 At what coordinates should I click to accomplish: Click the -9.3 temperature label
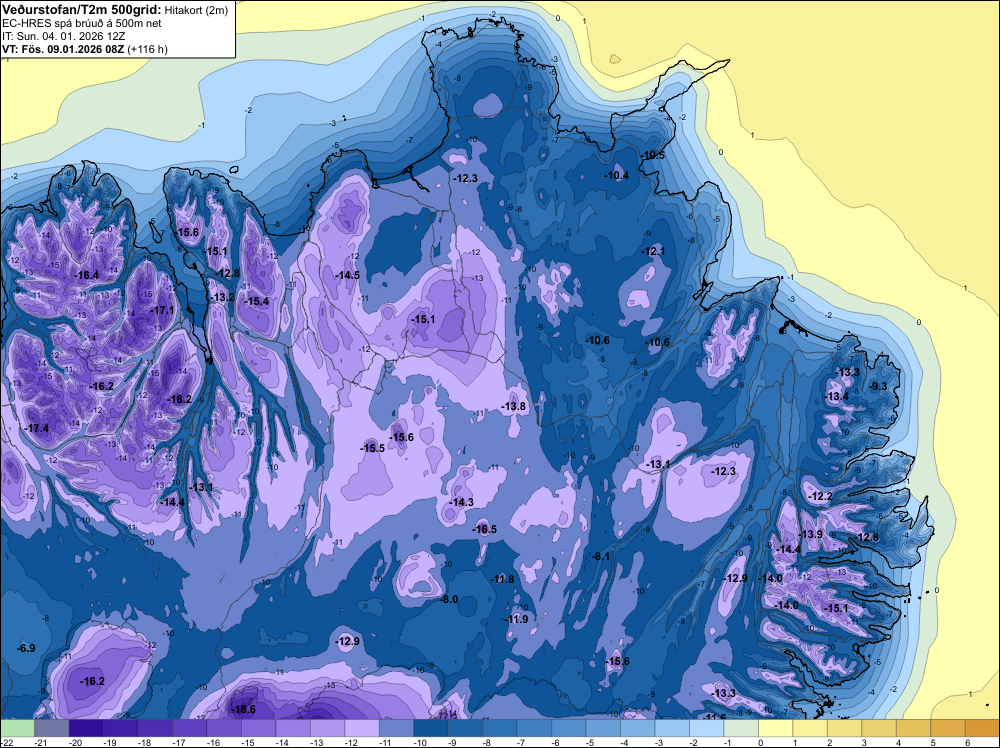pyautogui.click(x=879, y=386)
